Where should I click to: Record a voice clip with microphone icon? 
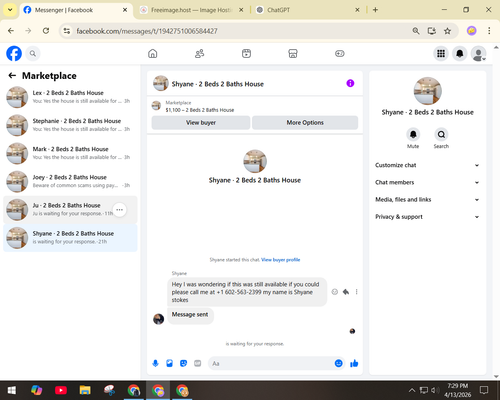(x=155, y=363)
